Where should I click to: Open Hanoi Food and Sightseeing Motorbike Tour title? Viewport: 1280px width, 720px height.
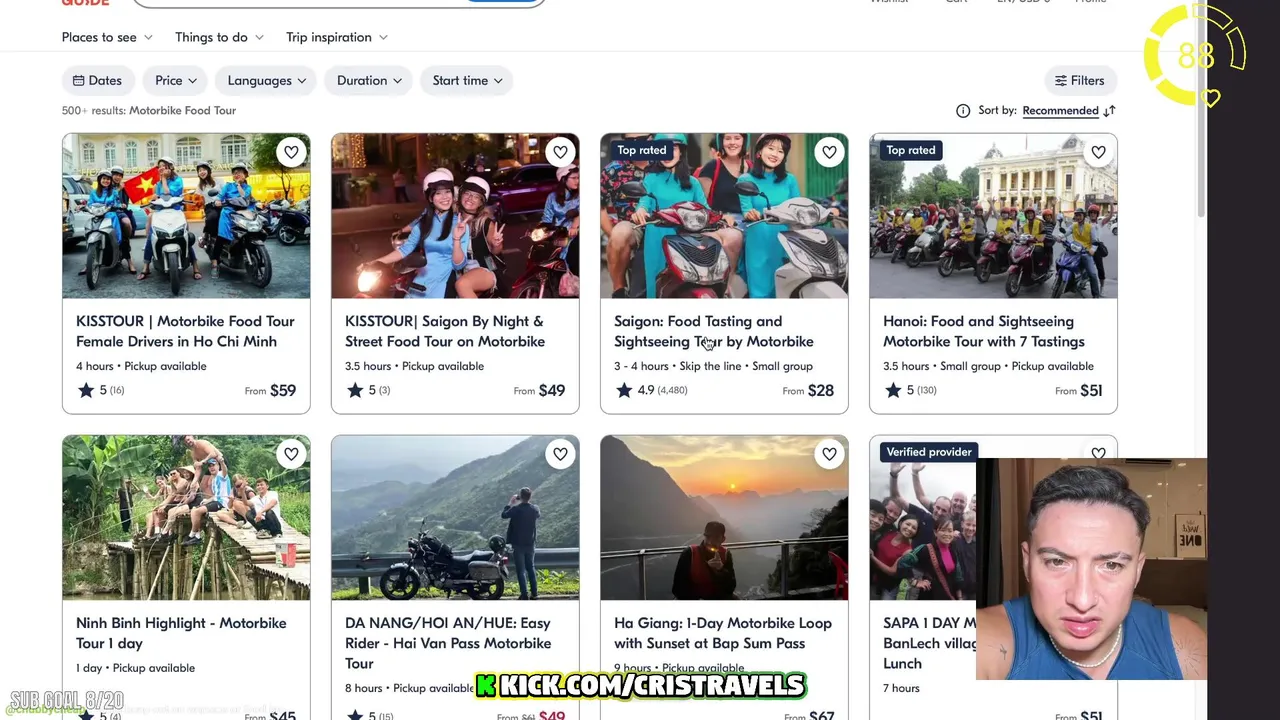click(x=984, y=331)
